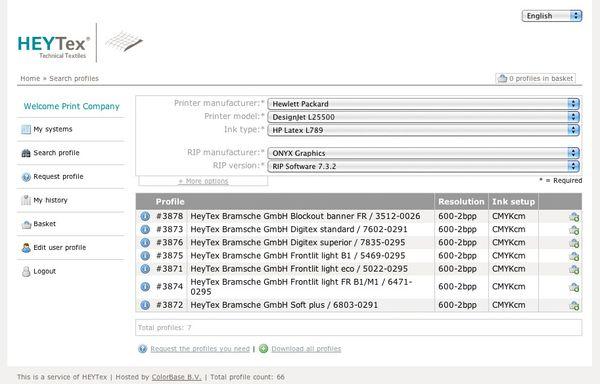Click Total profile count: 66 footer text
Viewport: 600px width, 384px height.
pyautogui.click(x=247, y=377)
